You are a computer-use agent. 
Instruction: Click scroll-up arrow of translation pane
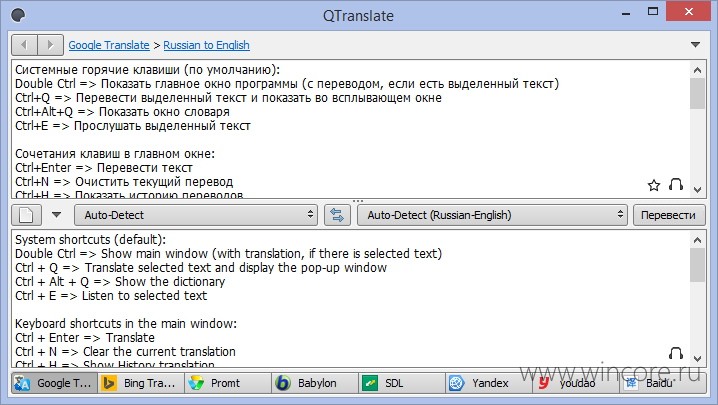[x=697, y=240]
